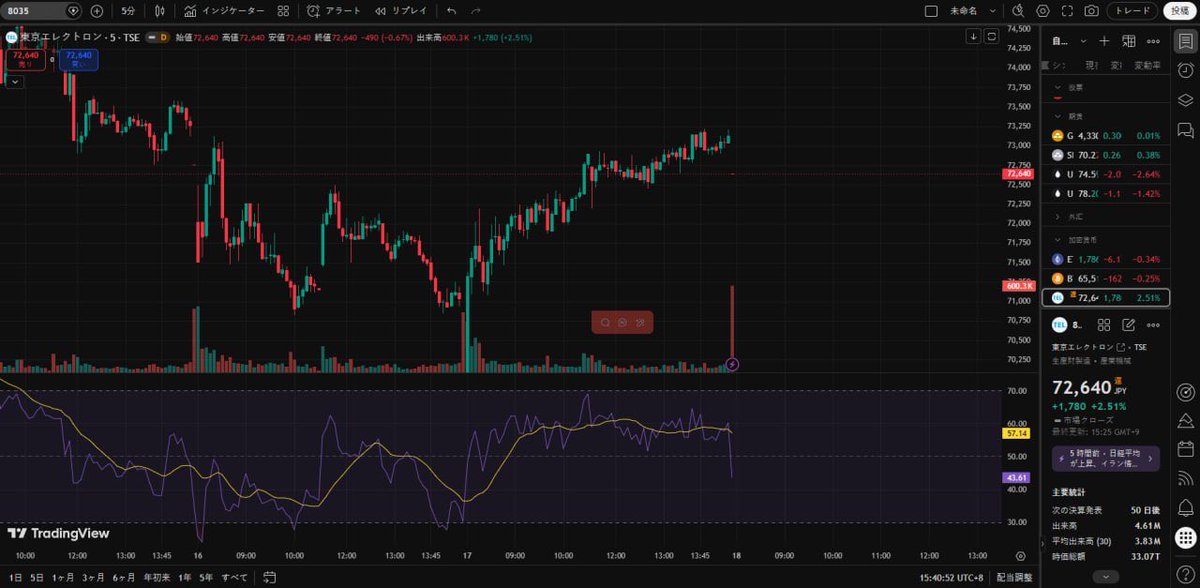1200x588 pixels.
Task: Open the chats sidebar icon
Action: point(1186,129)
